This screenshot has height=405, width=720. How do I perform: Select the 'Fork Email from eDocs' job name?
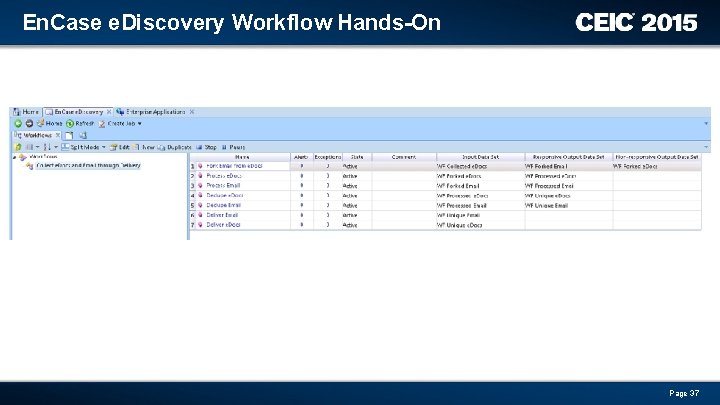click(234, 166)
